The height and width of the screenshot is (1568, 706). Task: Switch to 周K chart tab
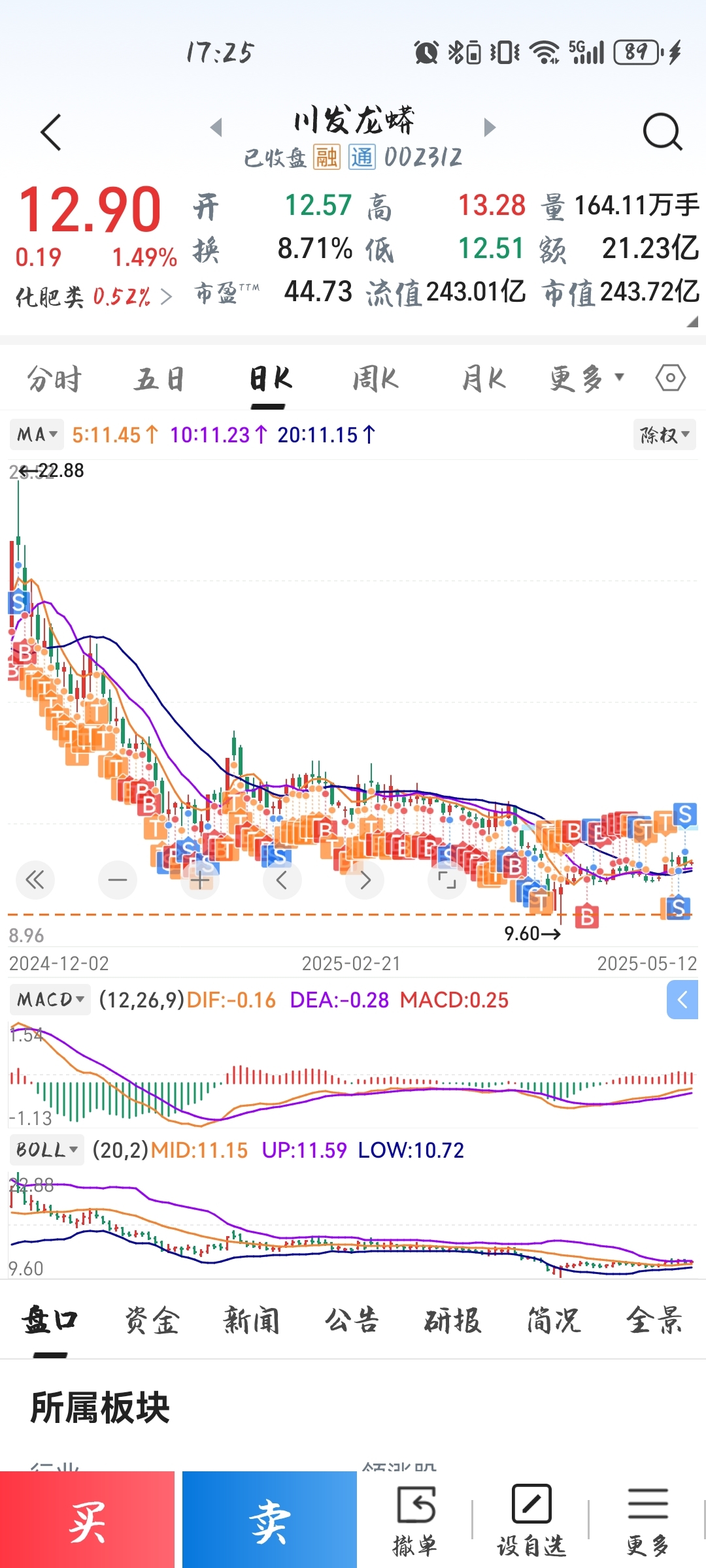pos(376,378)
